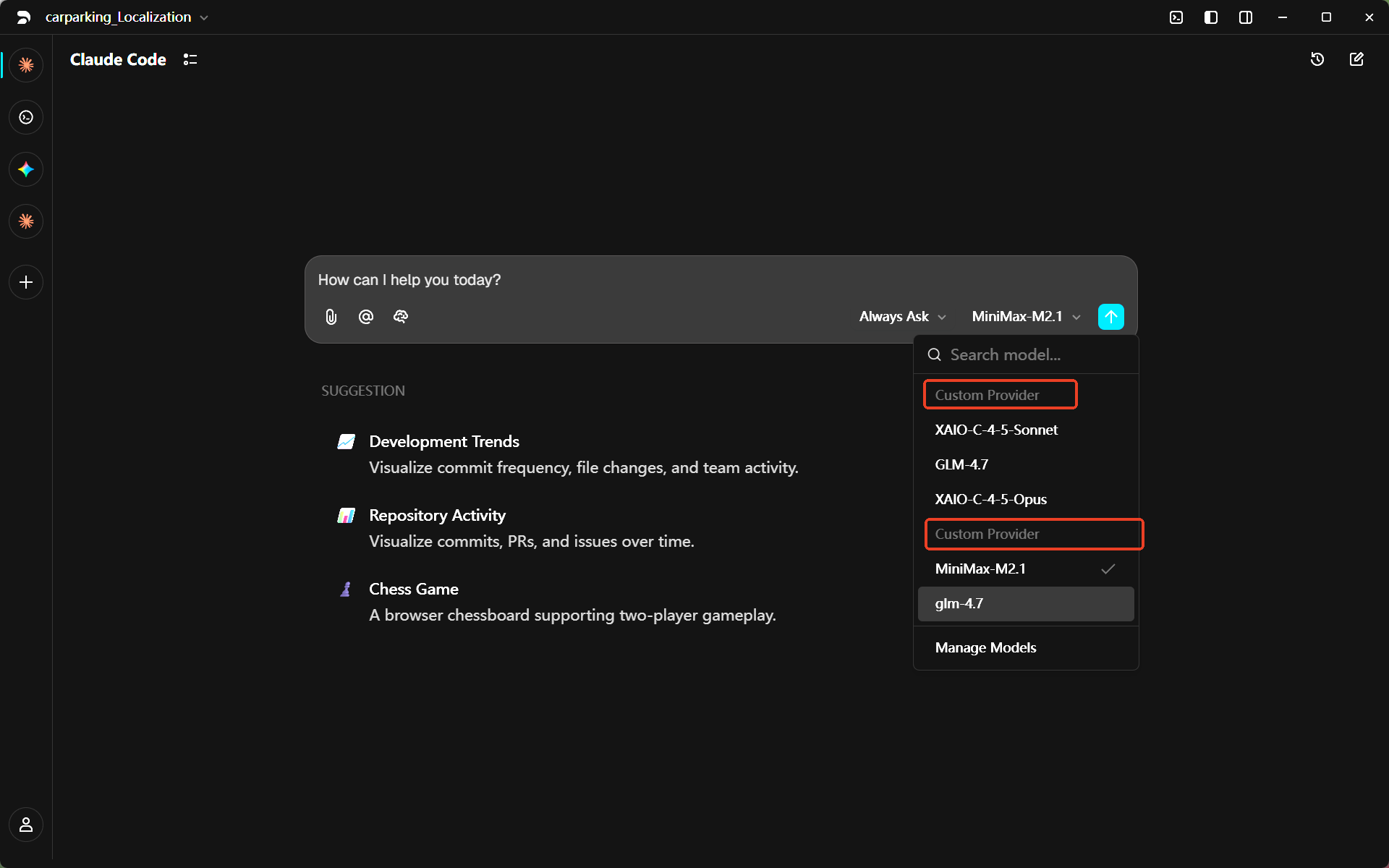1389x868 pixels.
Task: Click the Development Trends chart icon
Action: [x=347, y=441]
